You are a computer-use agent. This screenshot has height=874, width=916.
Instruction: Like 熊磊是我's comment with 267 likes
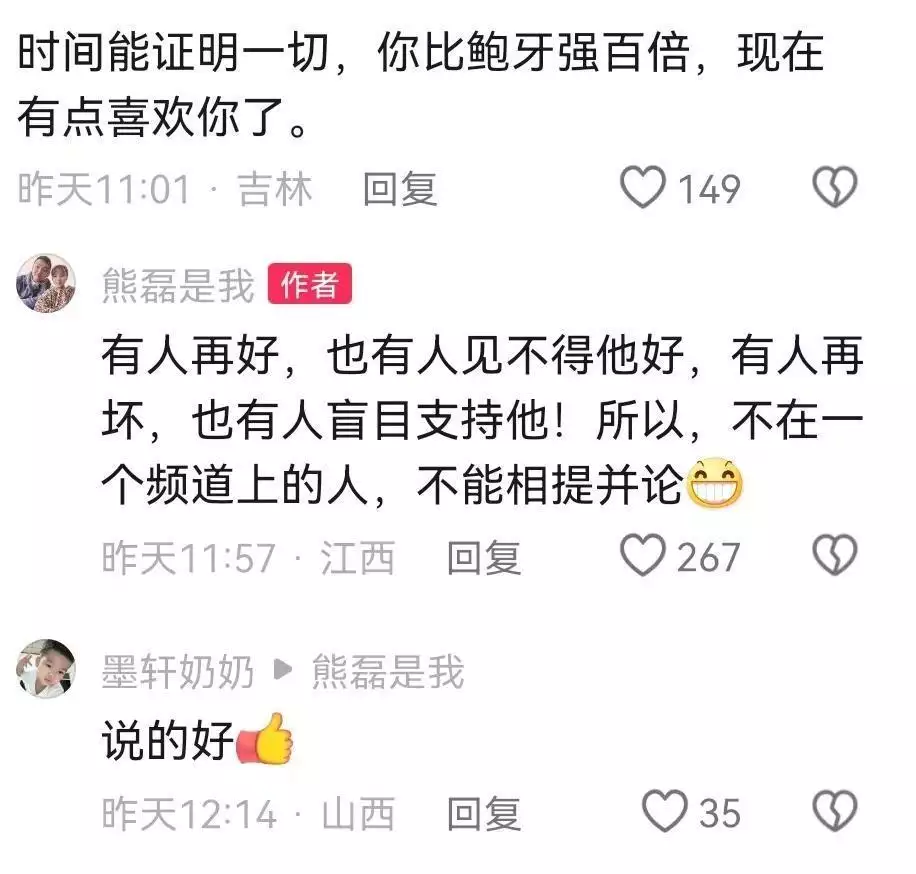pyautogui.click(x=643, y=555)
